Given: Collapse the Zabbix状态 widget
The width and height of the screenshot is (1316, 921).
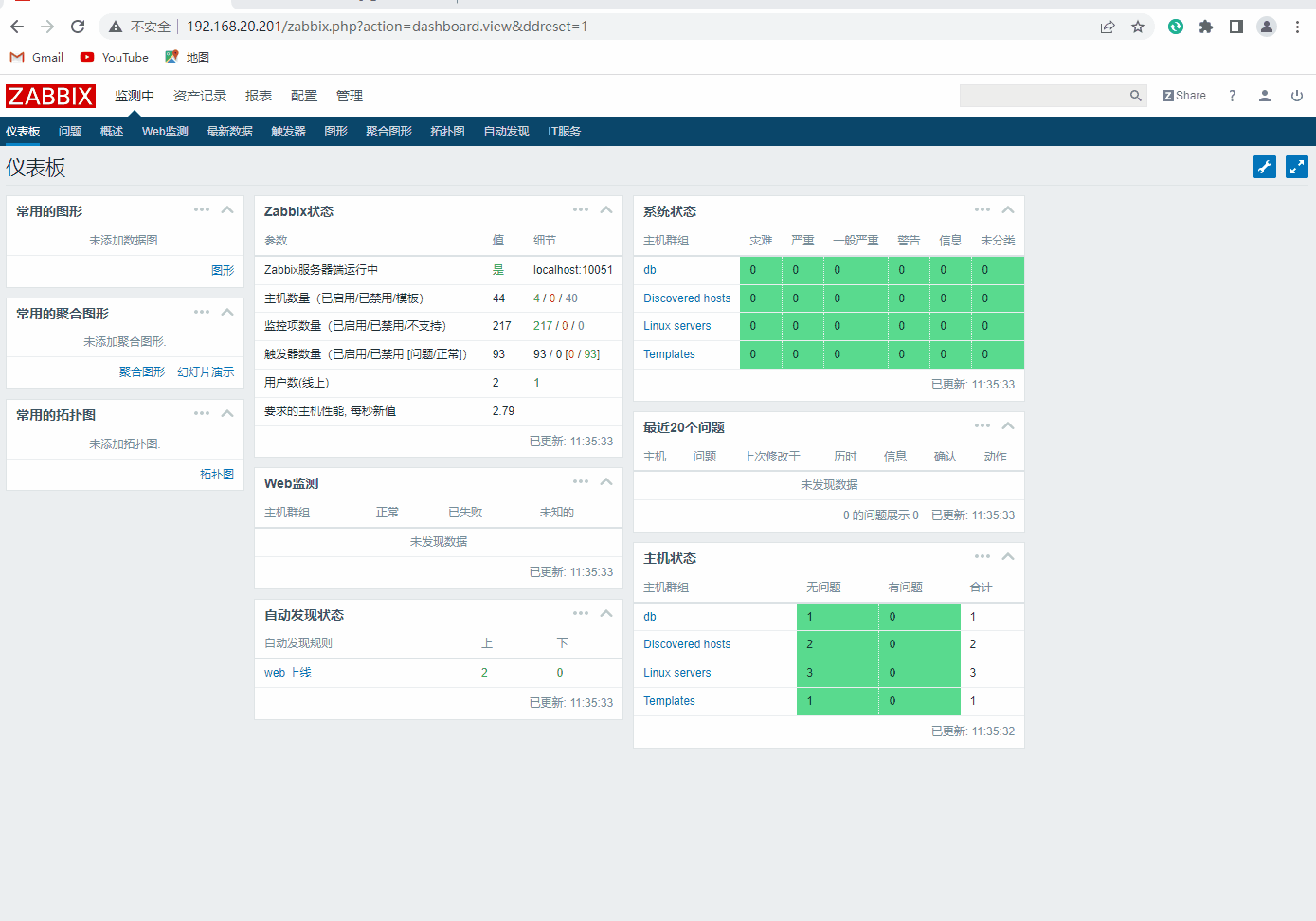Looking at the screenshot, I should pyautogui.click(x=606, y=210).
